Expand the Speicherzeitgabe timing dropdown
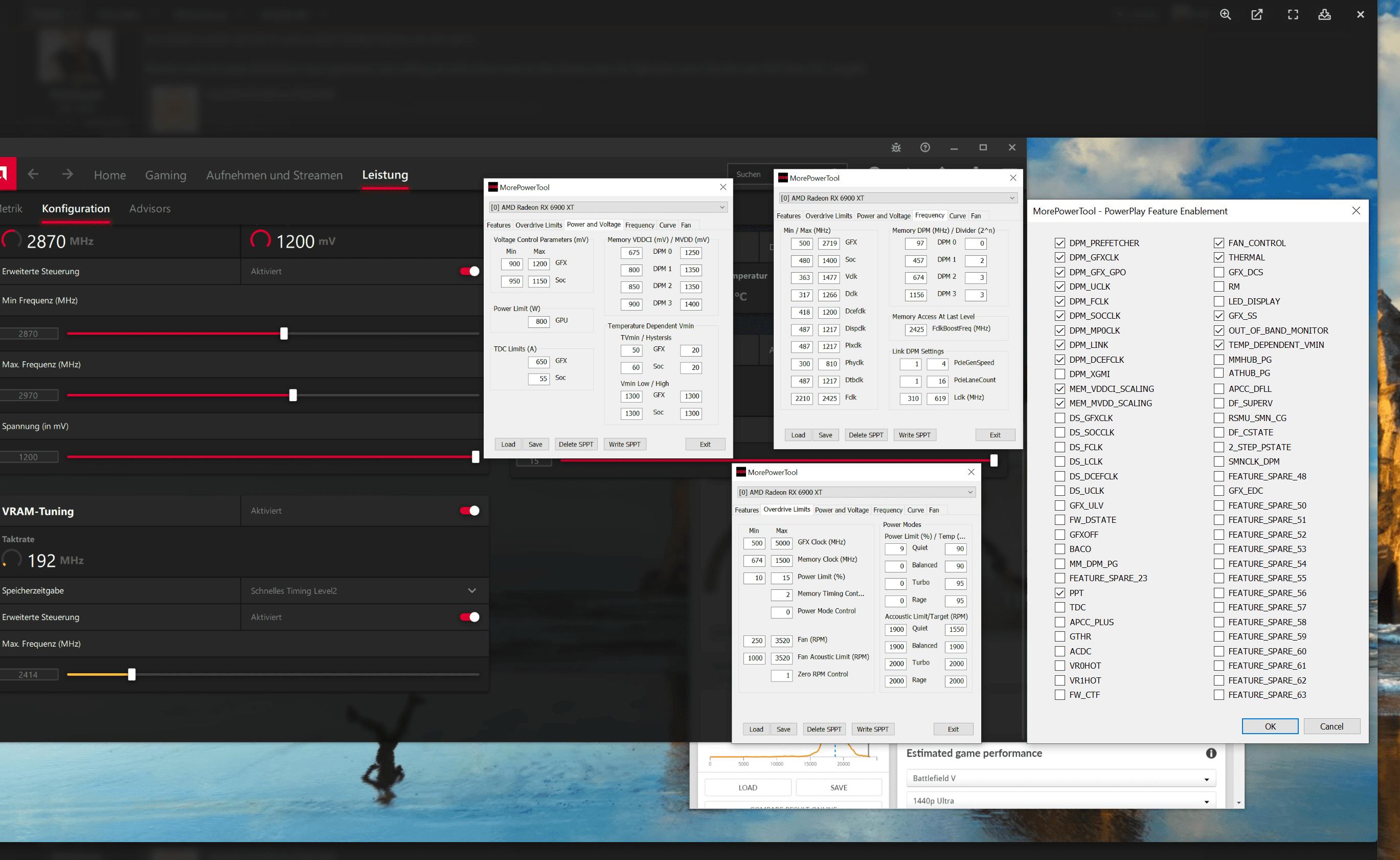The image size is (1400, 860). [x=472, y=590]
